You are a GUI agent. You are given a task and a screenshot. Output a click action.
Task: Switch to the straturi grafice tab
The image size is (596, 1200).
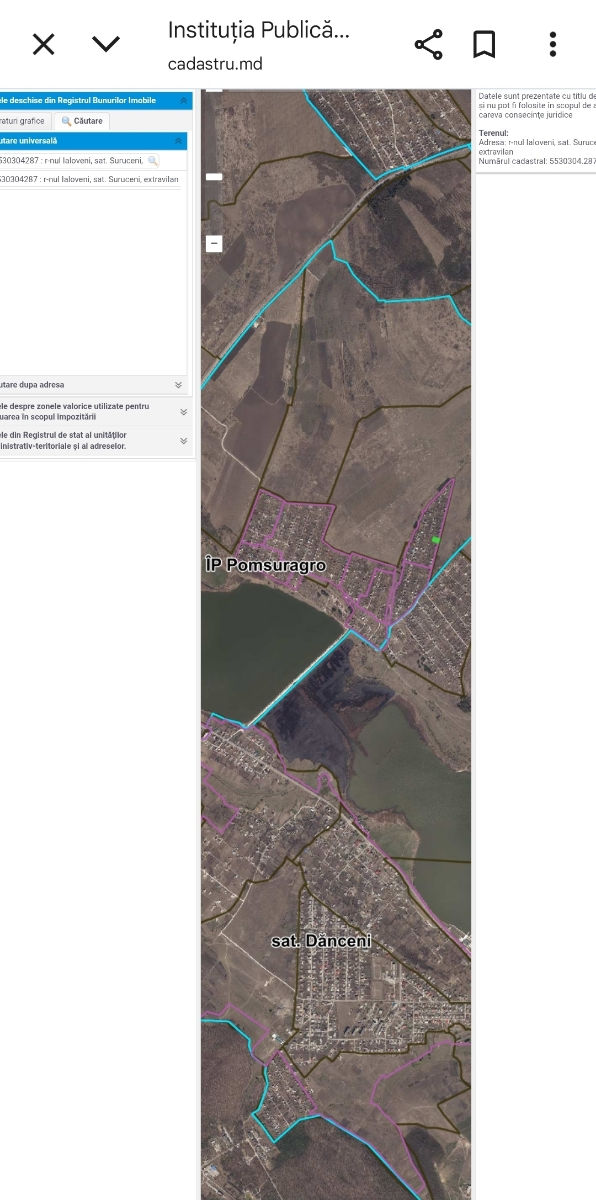24,121
